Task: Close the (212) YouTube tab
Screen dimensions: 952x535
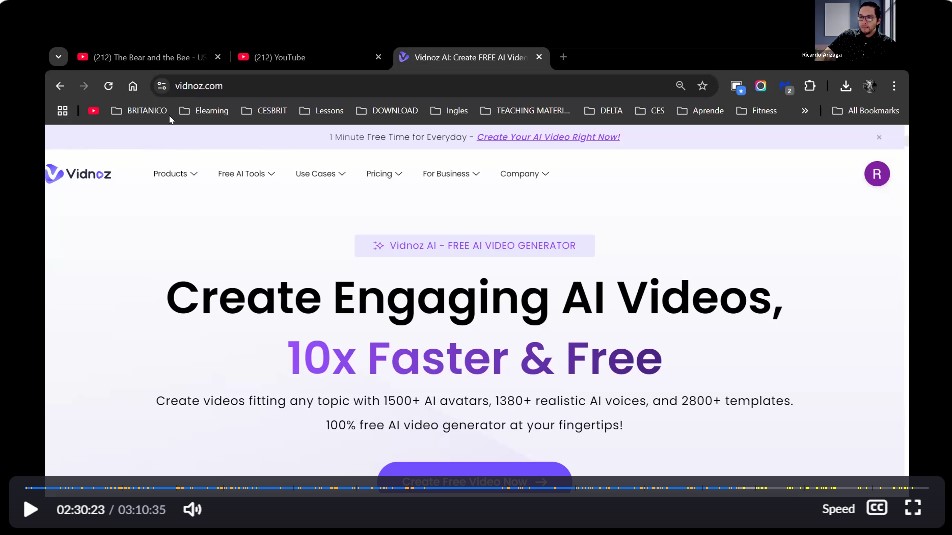Action: (x=378, y=57)
